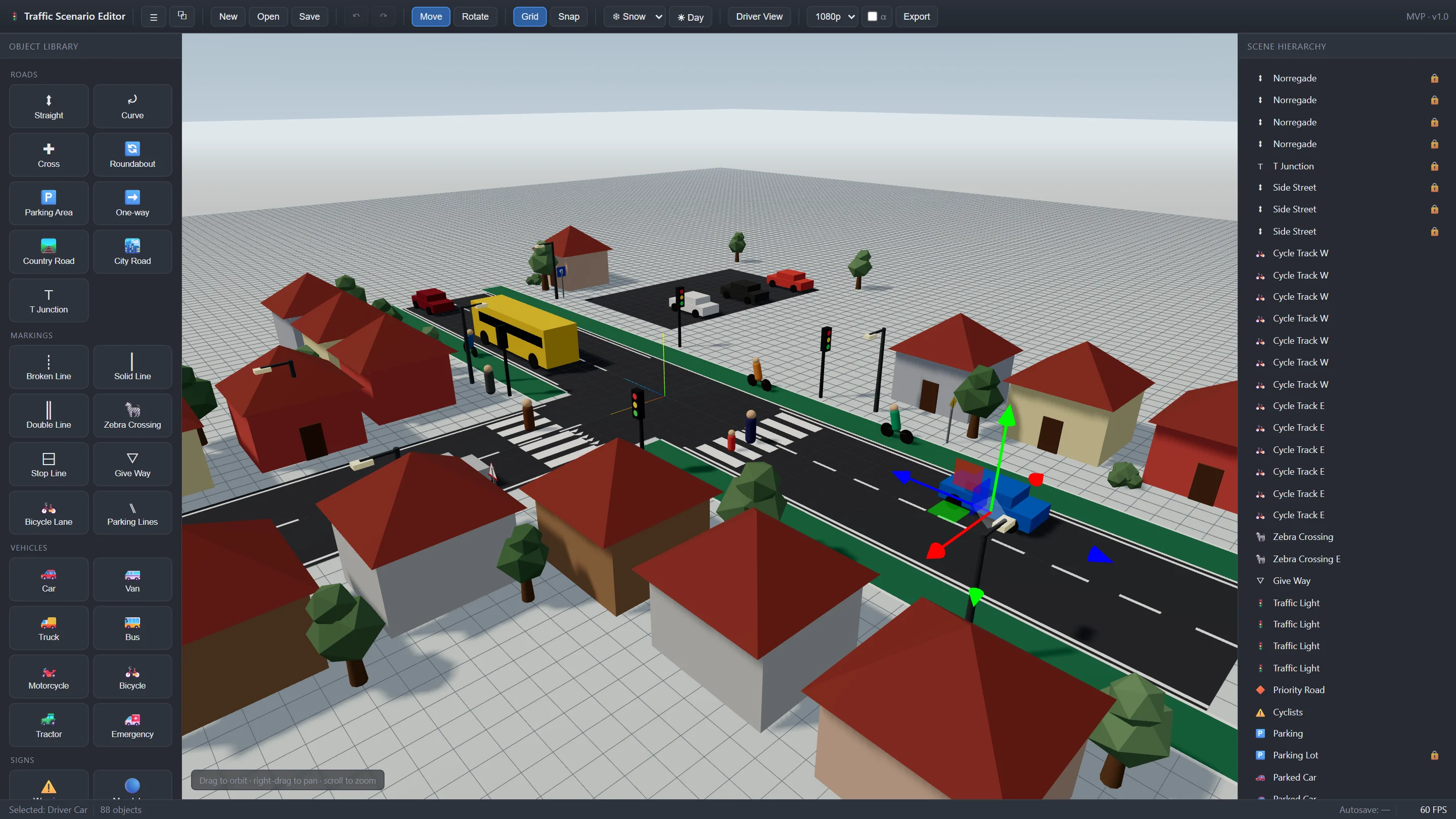Viewport: 1456px width, 819px height.
Task: Toggle lock on Parking Lot entry
Action: click(x=1435, y=755)
